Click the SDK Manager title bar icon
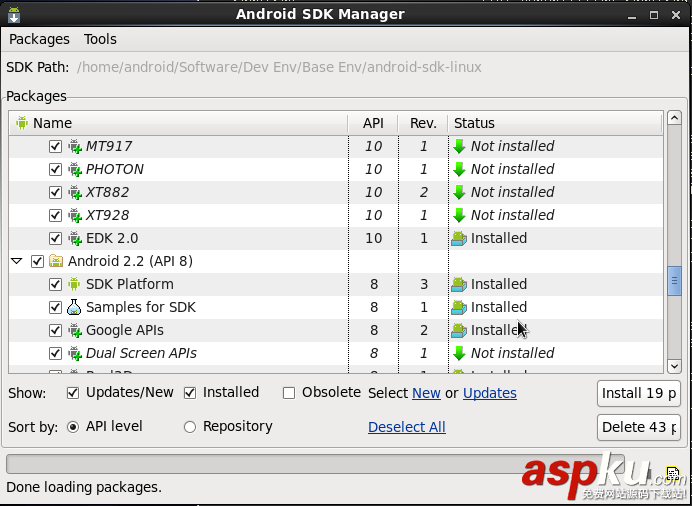The image size is (692, 506). (14, 14)
